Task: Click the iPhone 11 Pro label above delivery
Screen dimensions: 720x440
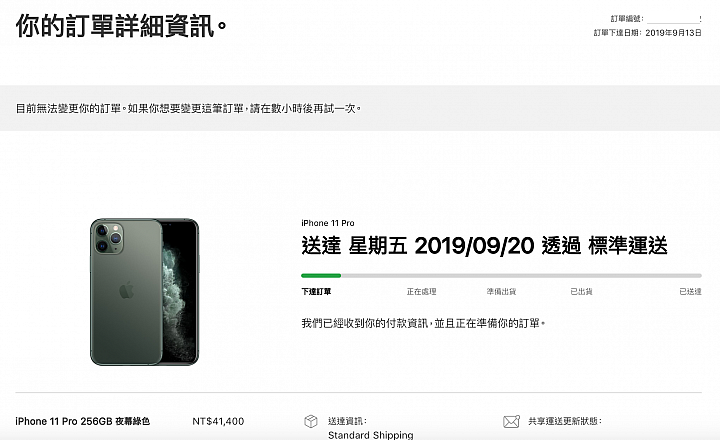Action: pos(328,223)
